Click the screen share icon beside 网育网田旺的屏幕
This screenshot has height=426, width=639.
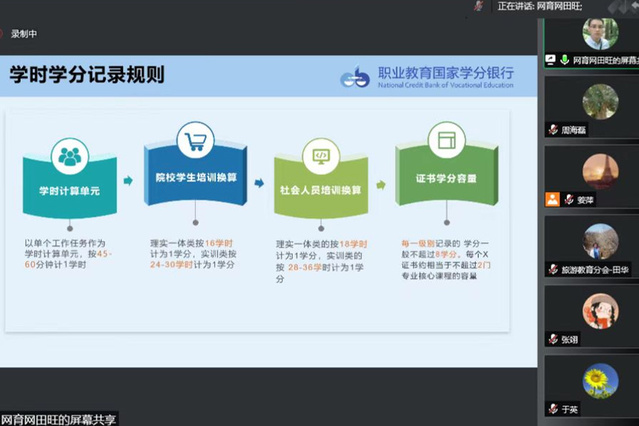pyautogui.click(x=551, y=60)
